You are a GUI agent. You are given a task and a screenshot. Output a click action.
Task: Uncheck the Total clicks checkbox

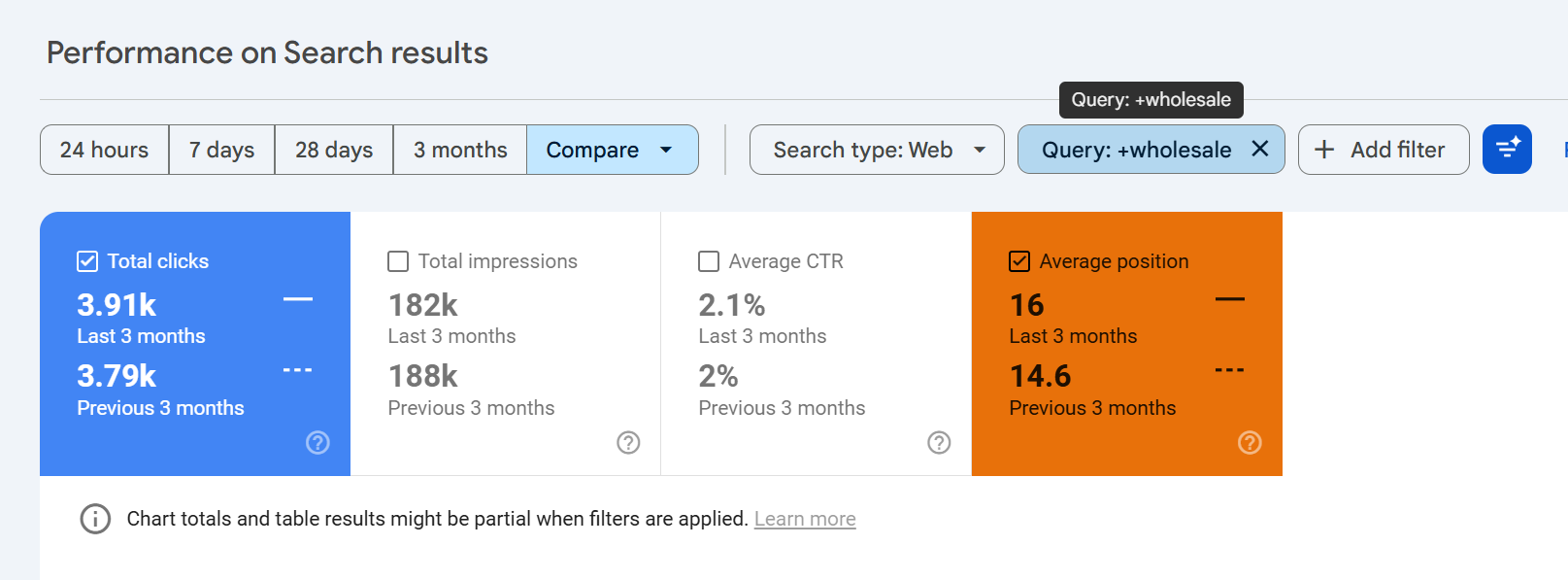[x=87, y=261]
